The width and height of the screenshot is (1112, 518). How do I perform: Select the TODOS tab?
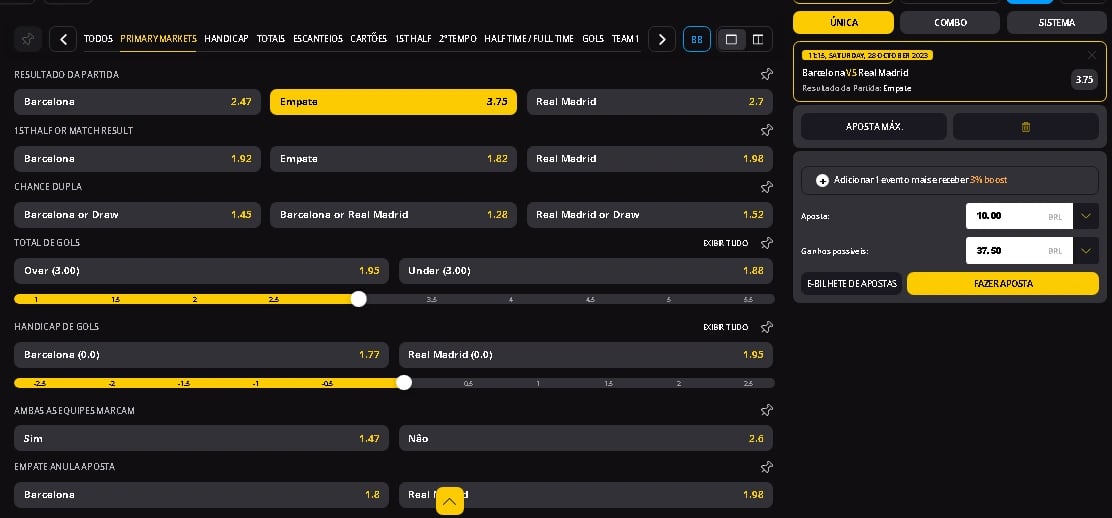click(x=98, y=39)
